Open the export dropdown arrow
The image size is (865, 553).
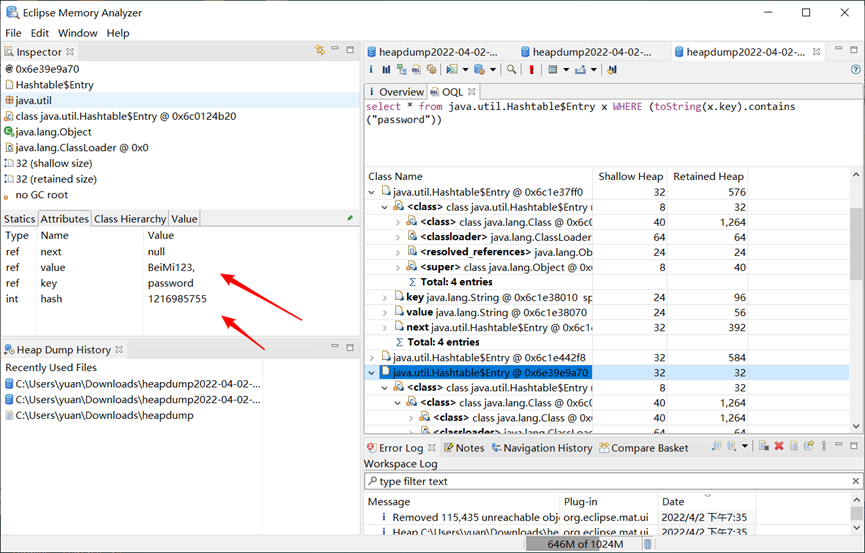click(594, 70)
